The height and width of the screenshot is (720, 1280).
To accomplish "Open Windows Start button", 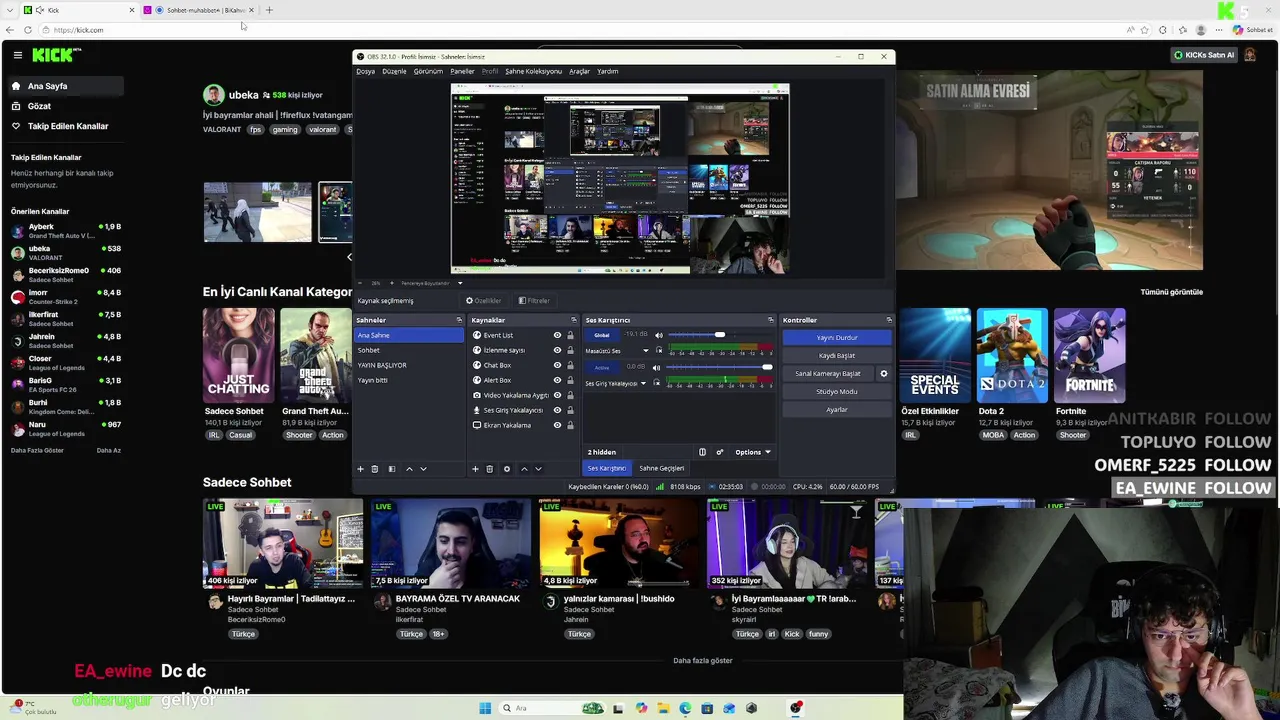I will (485, 708).
